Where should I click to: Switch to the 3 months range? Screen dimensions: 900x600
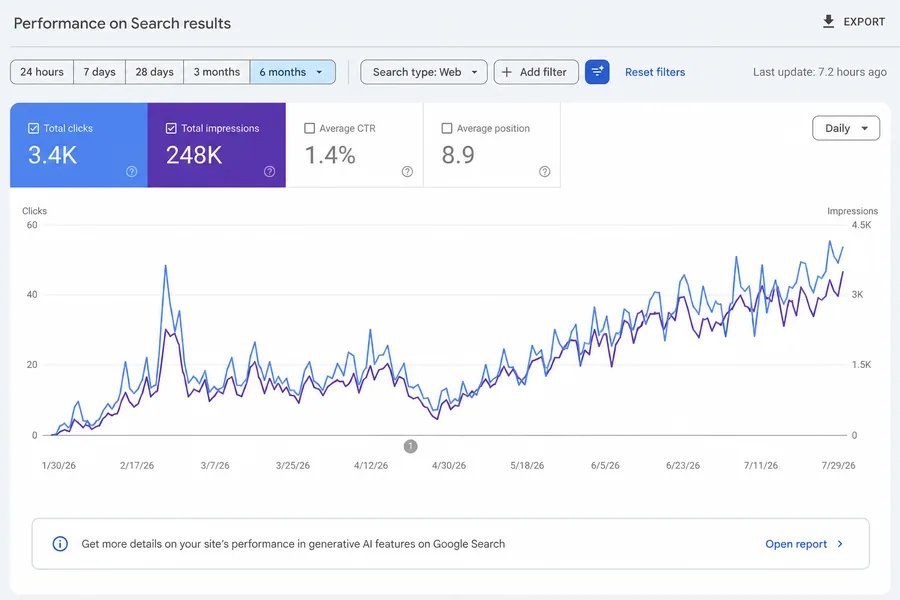pos(216,72)
